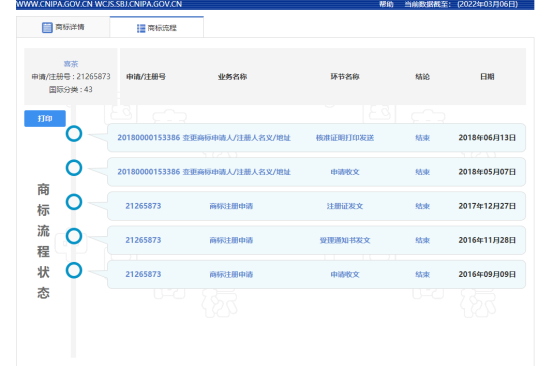554x366 pixels.
Task: Click the blue 打印 print button
Action: tap(45, 118)
